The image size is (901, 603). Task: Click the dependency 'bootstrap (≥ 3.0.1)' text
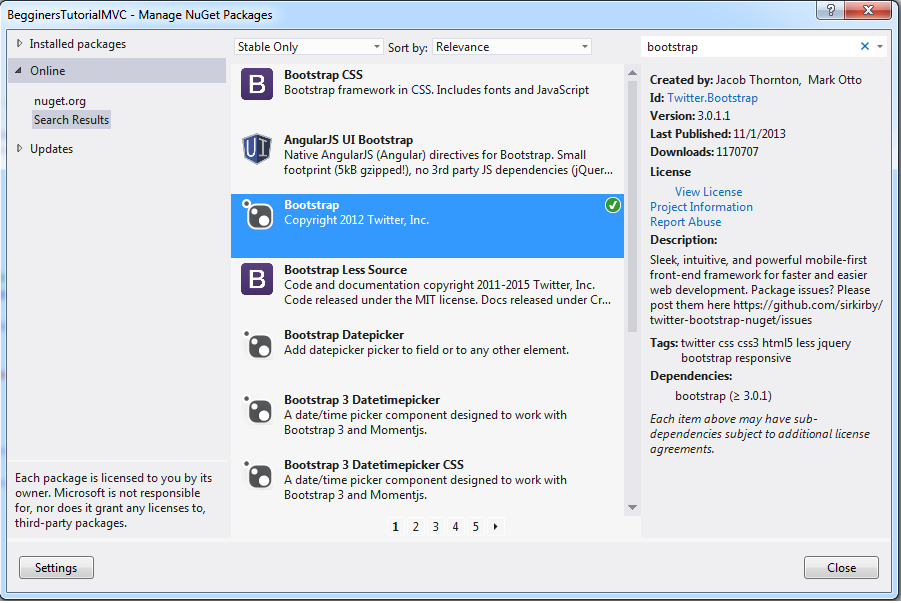[723, 396]
